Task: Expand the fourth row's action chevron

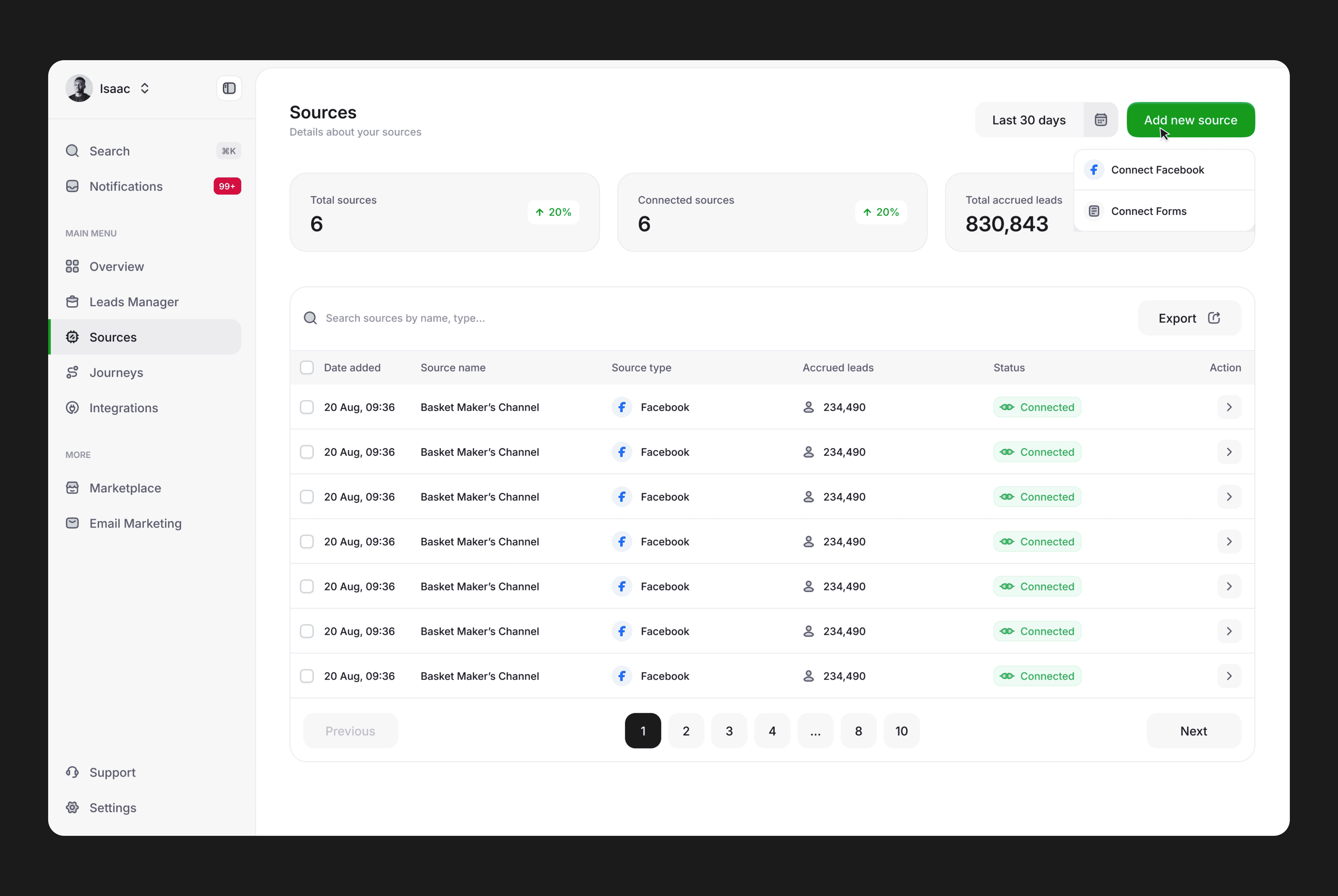Action: (x=1229, y=542)
